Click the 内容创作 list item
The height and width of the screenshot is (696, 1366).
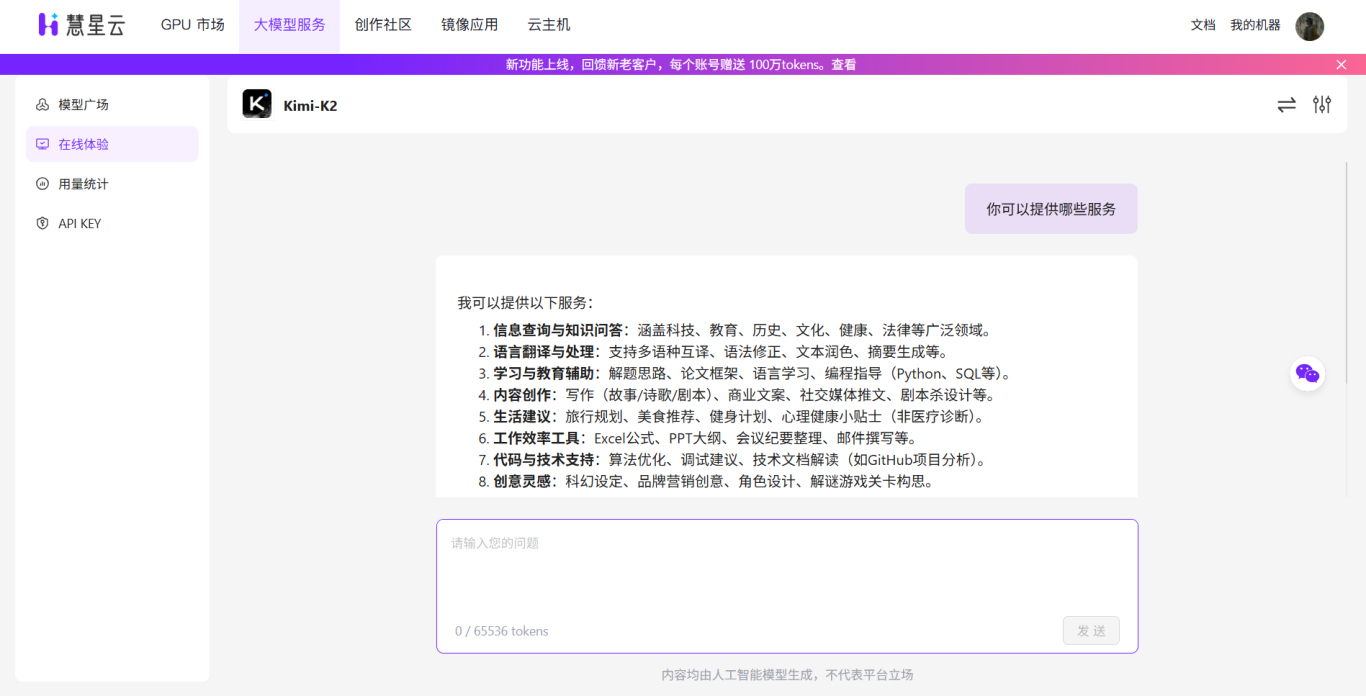pos(737,395)
